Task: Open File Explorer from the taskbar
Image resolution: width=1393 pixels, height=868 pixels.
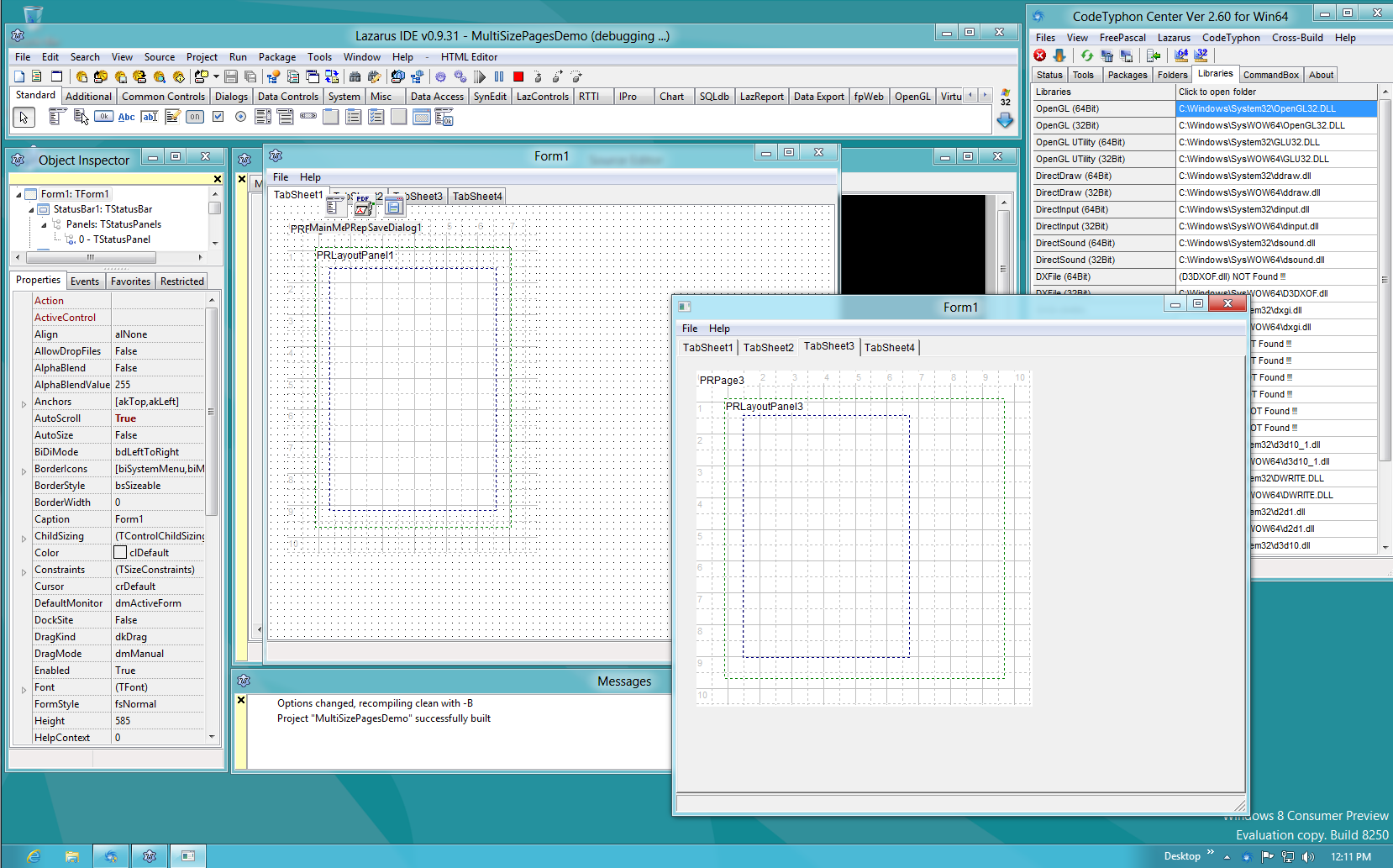Action: [72, 856]
